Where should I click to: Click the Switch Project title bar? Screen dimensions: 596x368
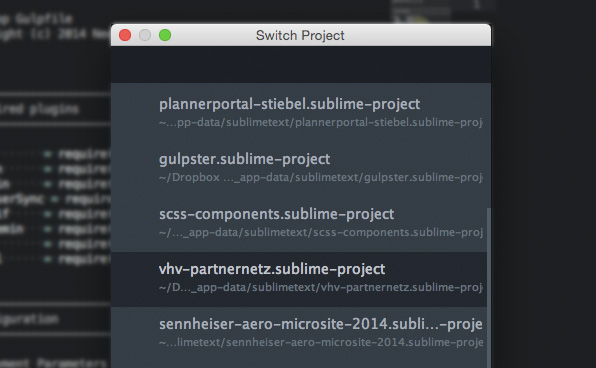tap(301, 35)
